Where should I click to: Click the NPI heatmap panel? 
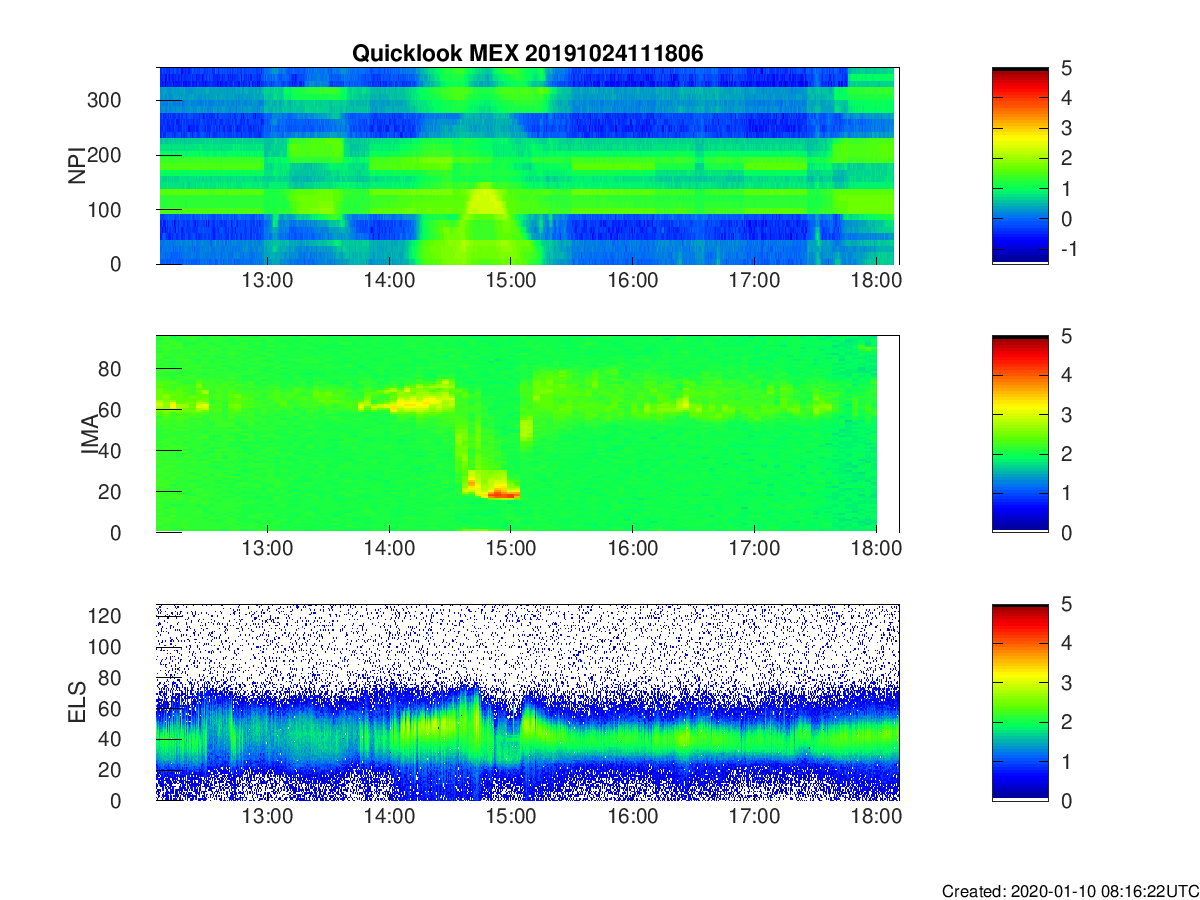tap(527, 166)
